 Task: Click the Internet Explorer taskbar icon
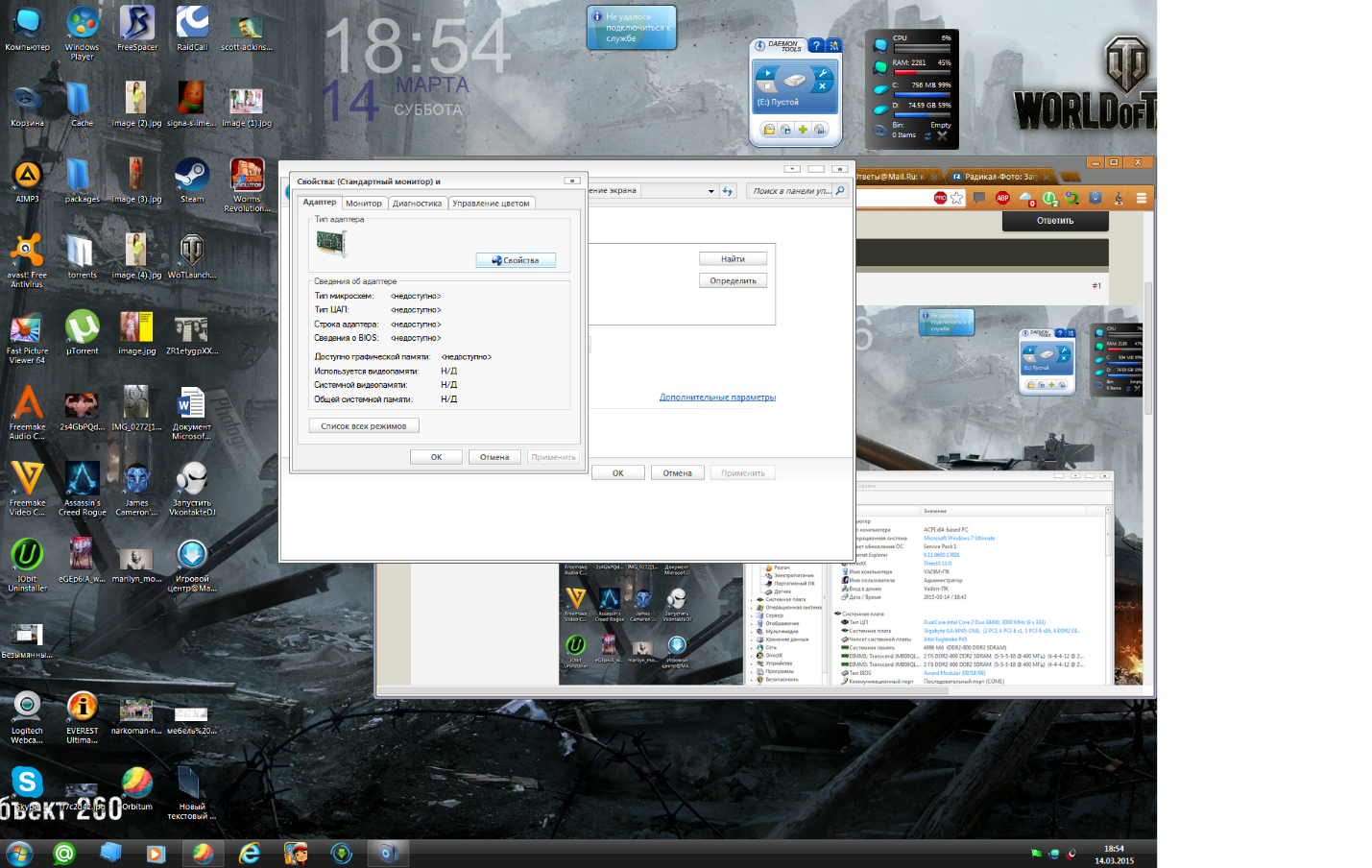[250, 853]
